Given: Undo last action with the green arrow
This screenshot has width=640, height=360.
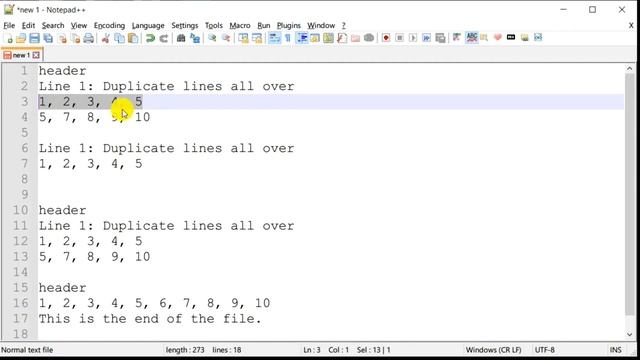Looking at the screenshot, I should pyautogui.click(x=150, y=38).
